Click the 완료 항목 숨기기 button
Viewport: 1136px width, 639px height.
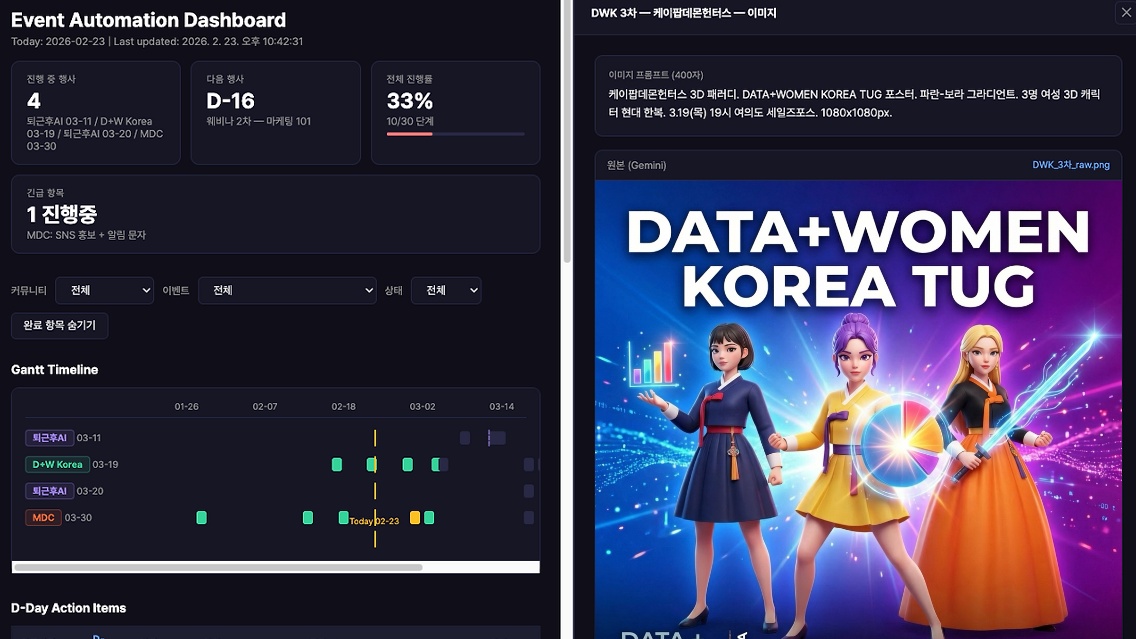point(59,326)
